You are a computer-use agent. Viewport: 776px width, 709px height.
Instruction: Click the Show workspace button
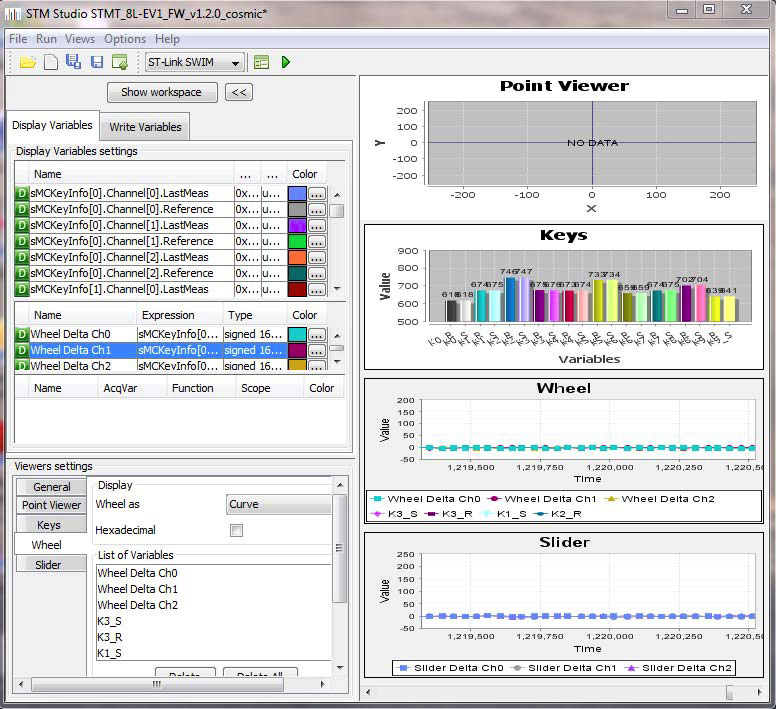(x=161, y=92)
